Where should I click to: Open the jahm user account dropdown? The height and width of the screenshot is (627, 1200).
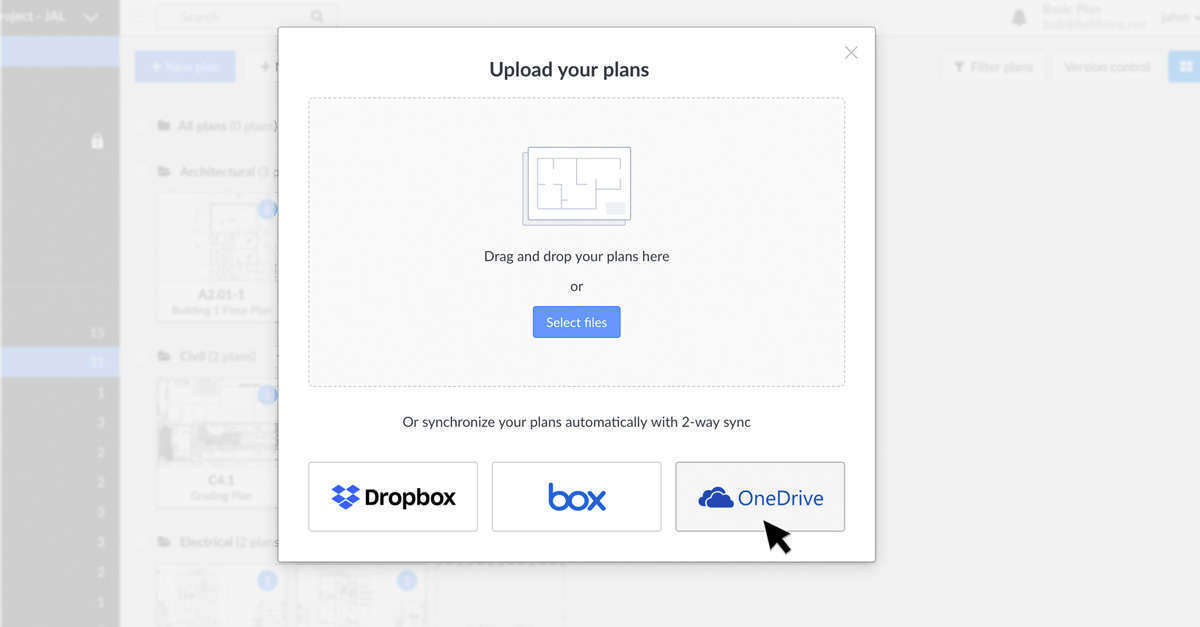pos(1179,17)
